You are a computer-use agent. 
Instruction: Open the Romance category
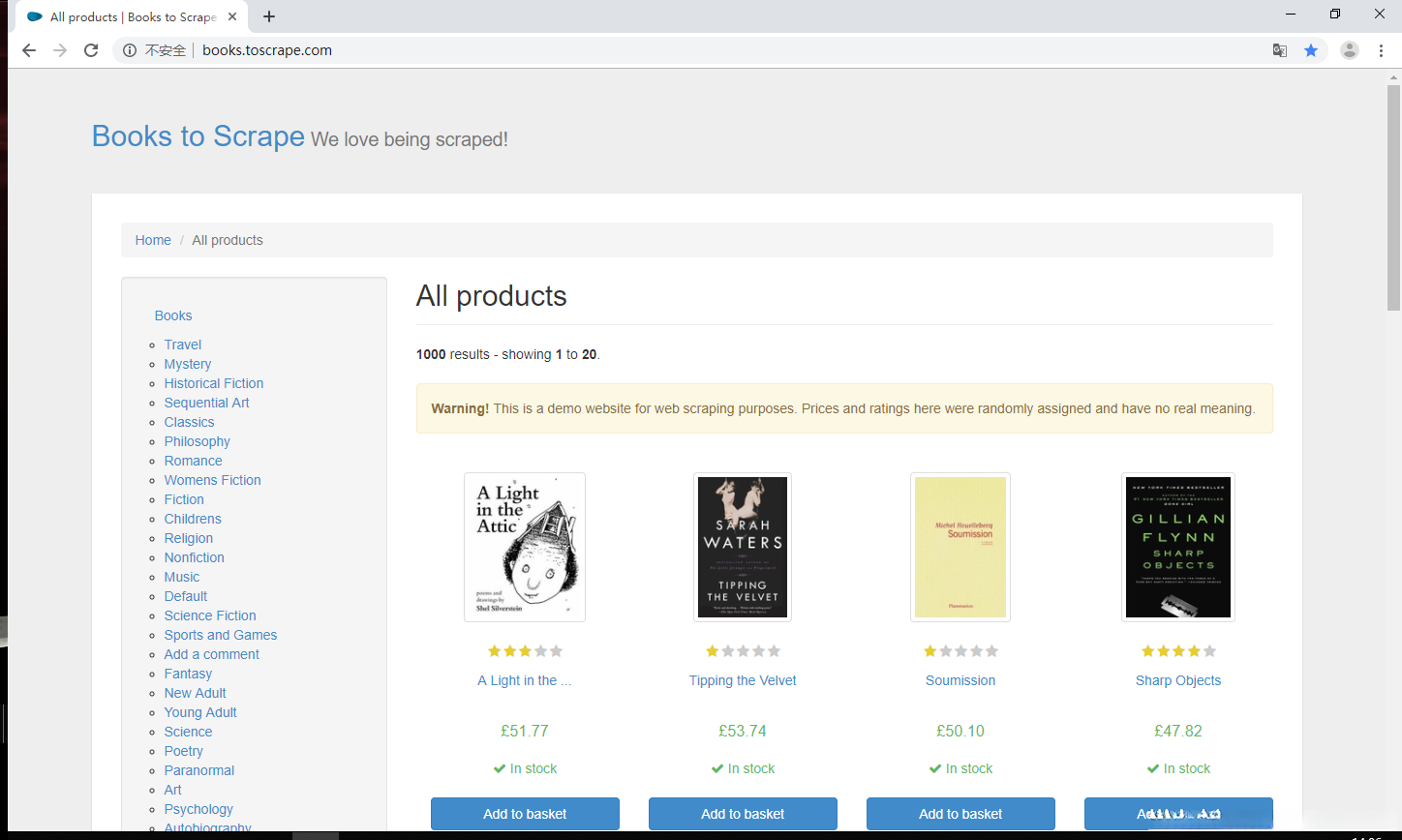(194, 461)
